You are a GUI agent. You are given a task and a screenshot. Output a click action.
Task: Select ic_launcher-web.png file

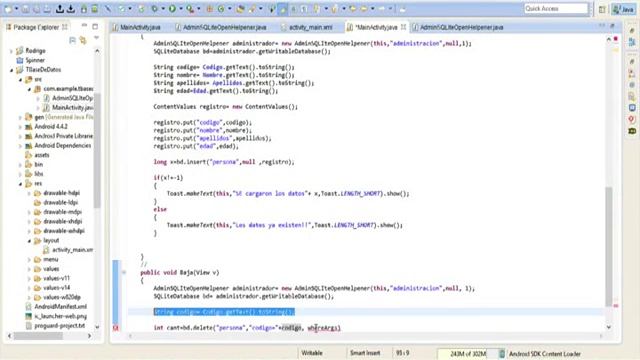[60, 316]
